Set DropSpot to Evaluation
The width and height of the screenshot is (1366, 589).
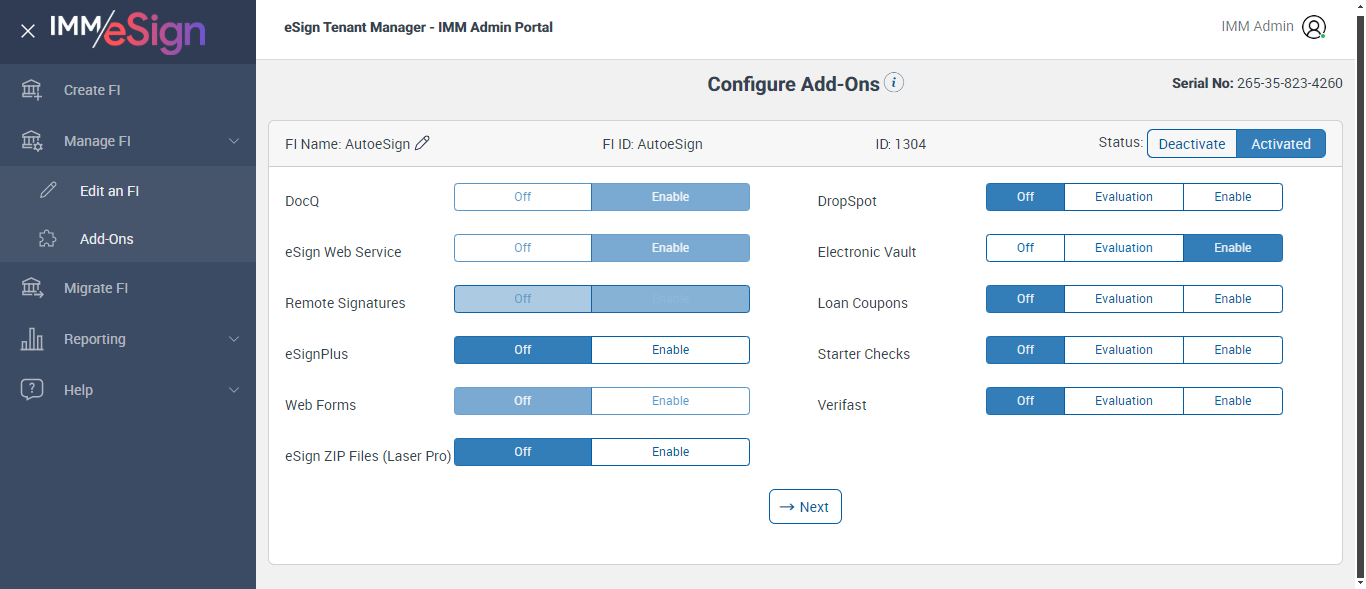1123,197
